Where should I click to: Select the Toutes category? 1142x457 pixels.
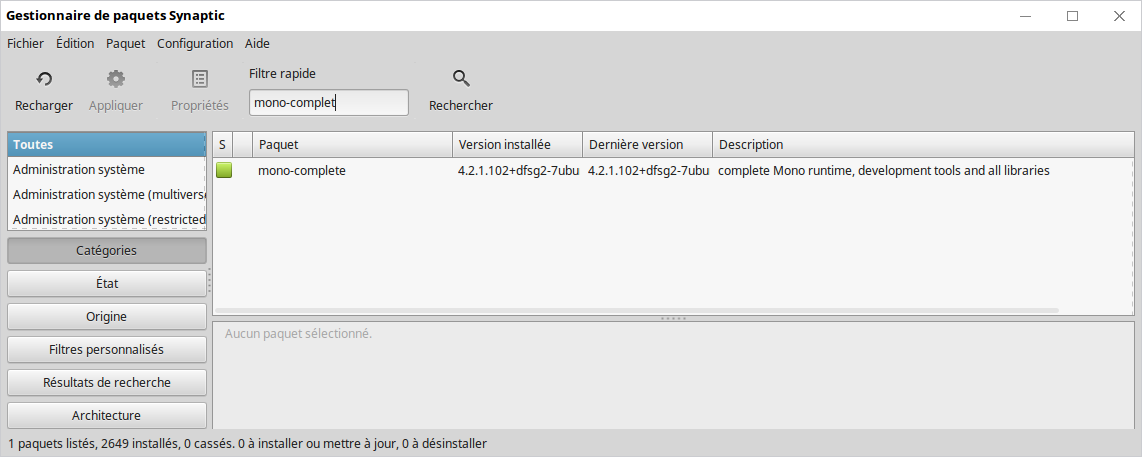[x=107, y=145]
